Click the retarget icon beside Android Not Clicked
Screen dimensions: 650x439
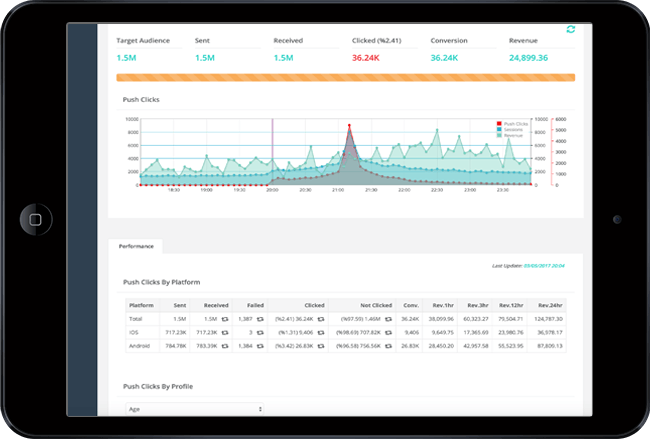(x=388, y=346)
